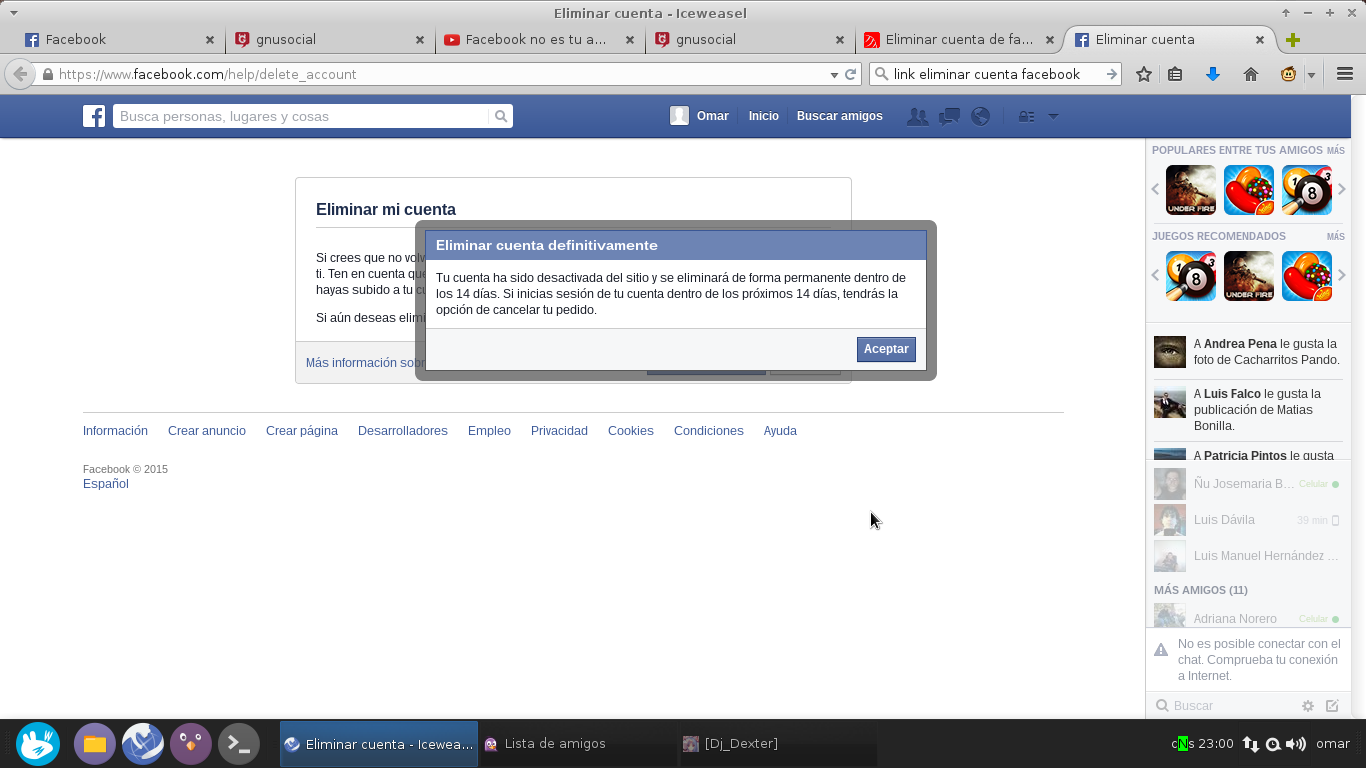The width and height of the screenshot is (1366, 768).
Task: Click the search magnifier in Facebook search
Action: [x=501, y=116]
